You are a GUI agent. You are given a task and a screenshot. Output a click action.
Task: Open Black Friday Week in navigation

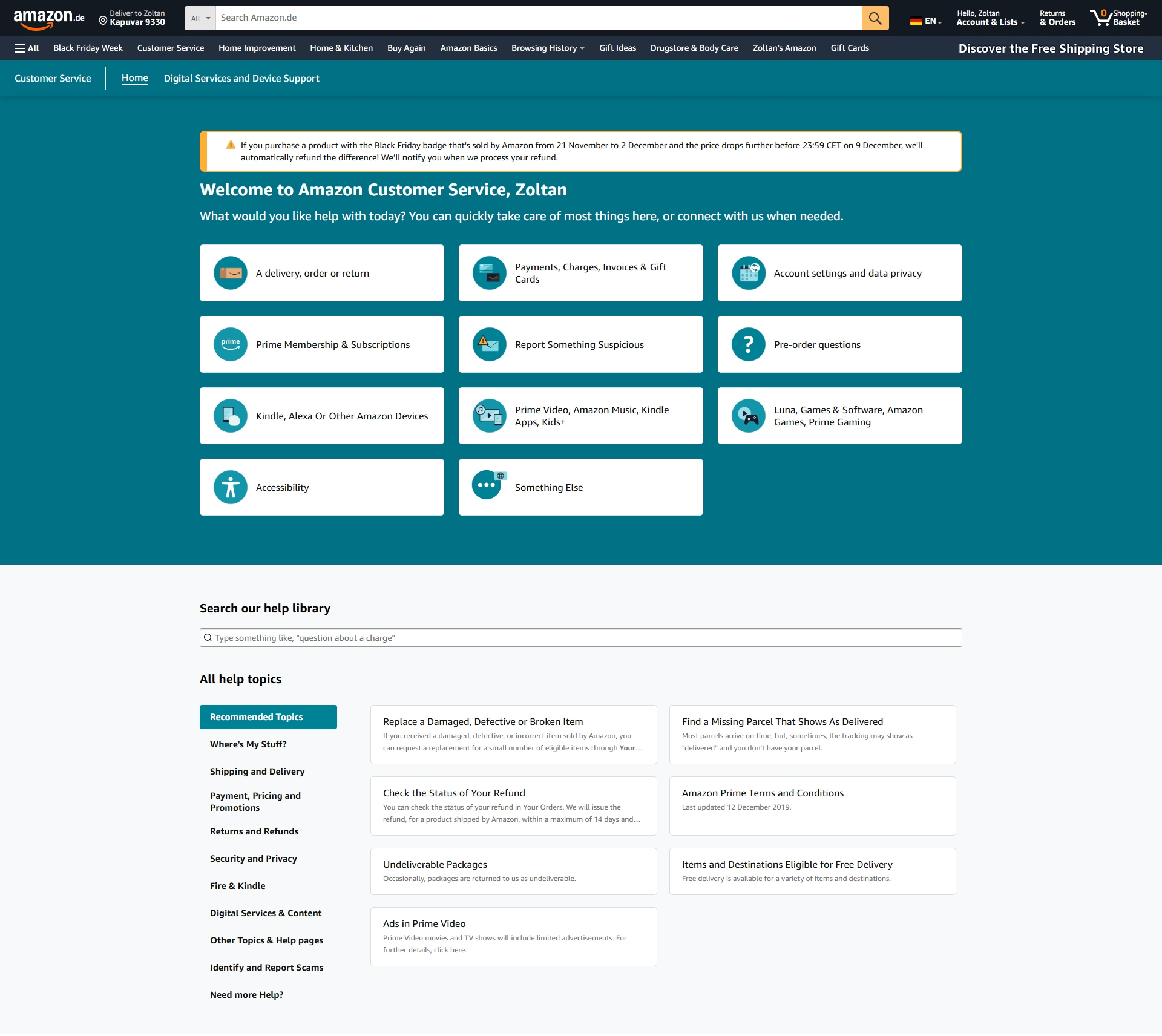click(88, 48)
